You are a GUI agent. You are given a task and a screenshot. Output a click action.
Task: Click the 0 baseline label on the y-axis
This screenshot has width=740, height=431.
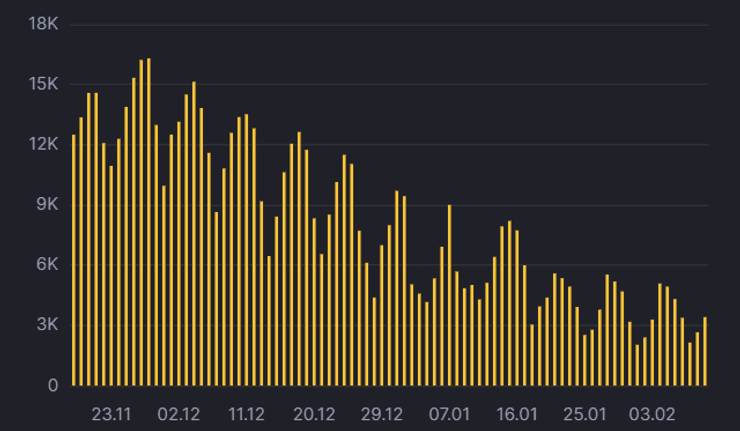click(x=53, y=385)
